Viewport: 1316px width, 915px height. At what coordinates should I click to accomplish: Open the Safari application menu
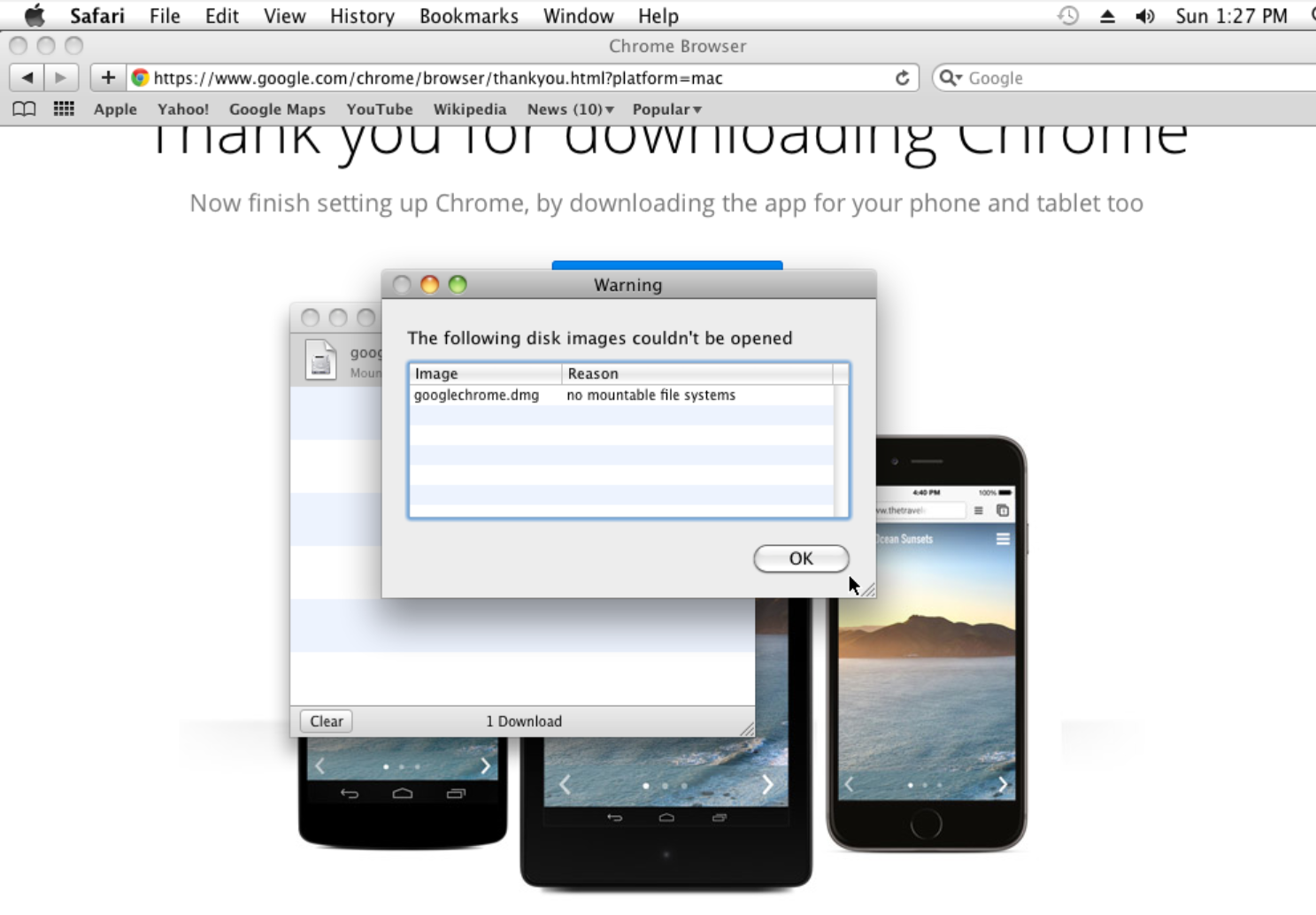pos(97,16)
